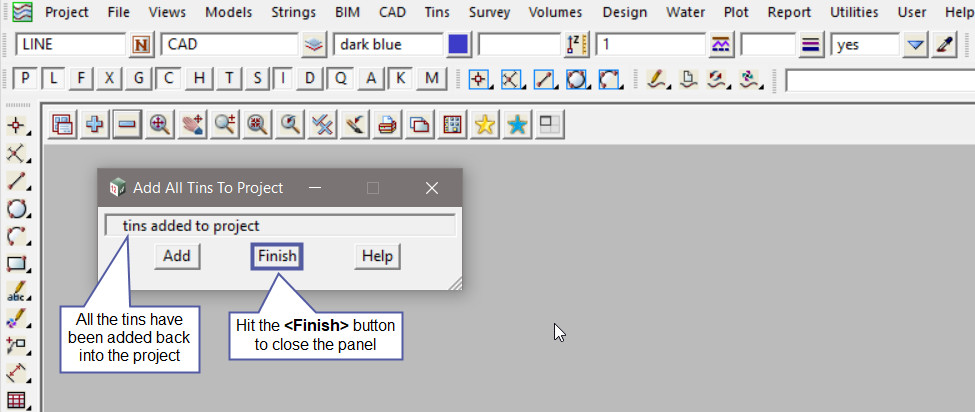
Task: Open the Project menu
Action: (x=67, y=12)
